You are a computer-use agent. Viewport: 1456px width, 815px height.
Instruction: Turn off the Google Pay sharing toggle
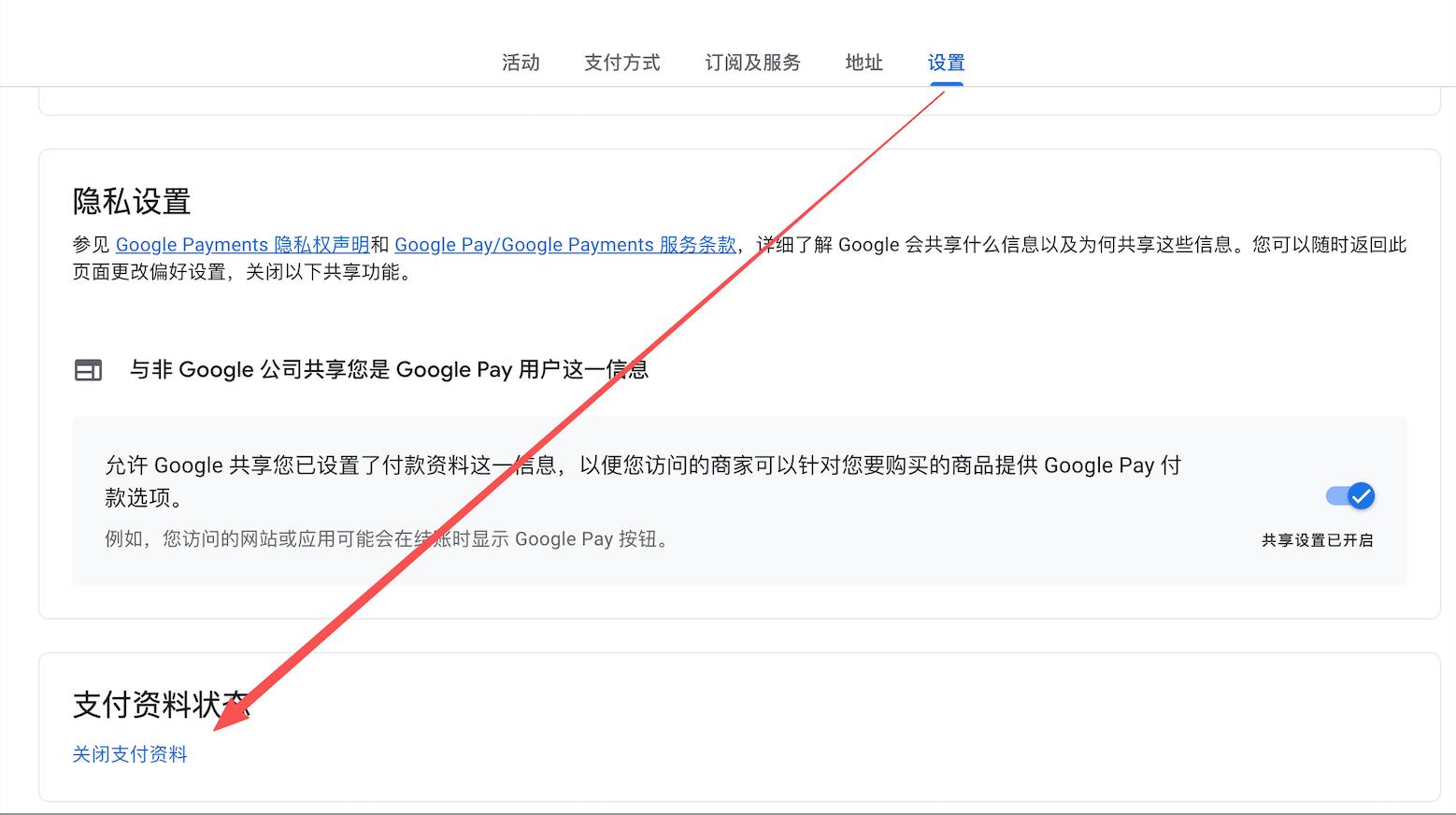coord(1350,496)
